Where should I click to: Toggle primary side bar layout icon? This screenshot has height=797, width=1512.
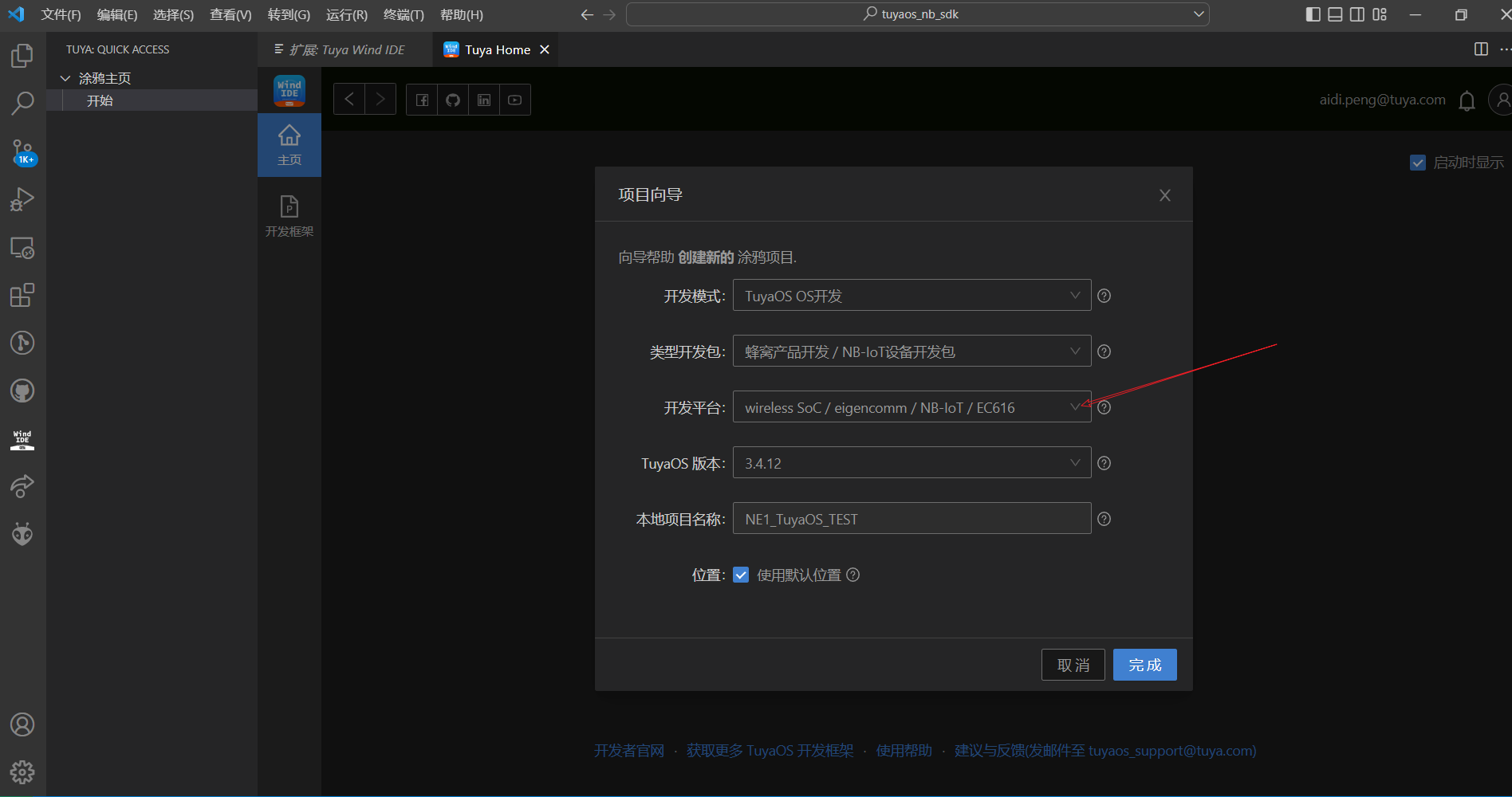(1313, 14)
